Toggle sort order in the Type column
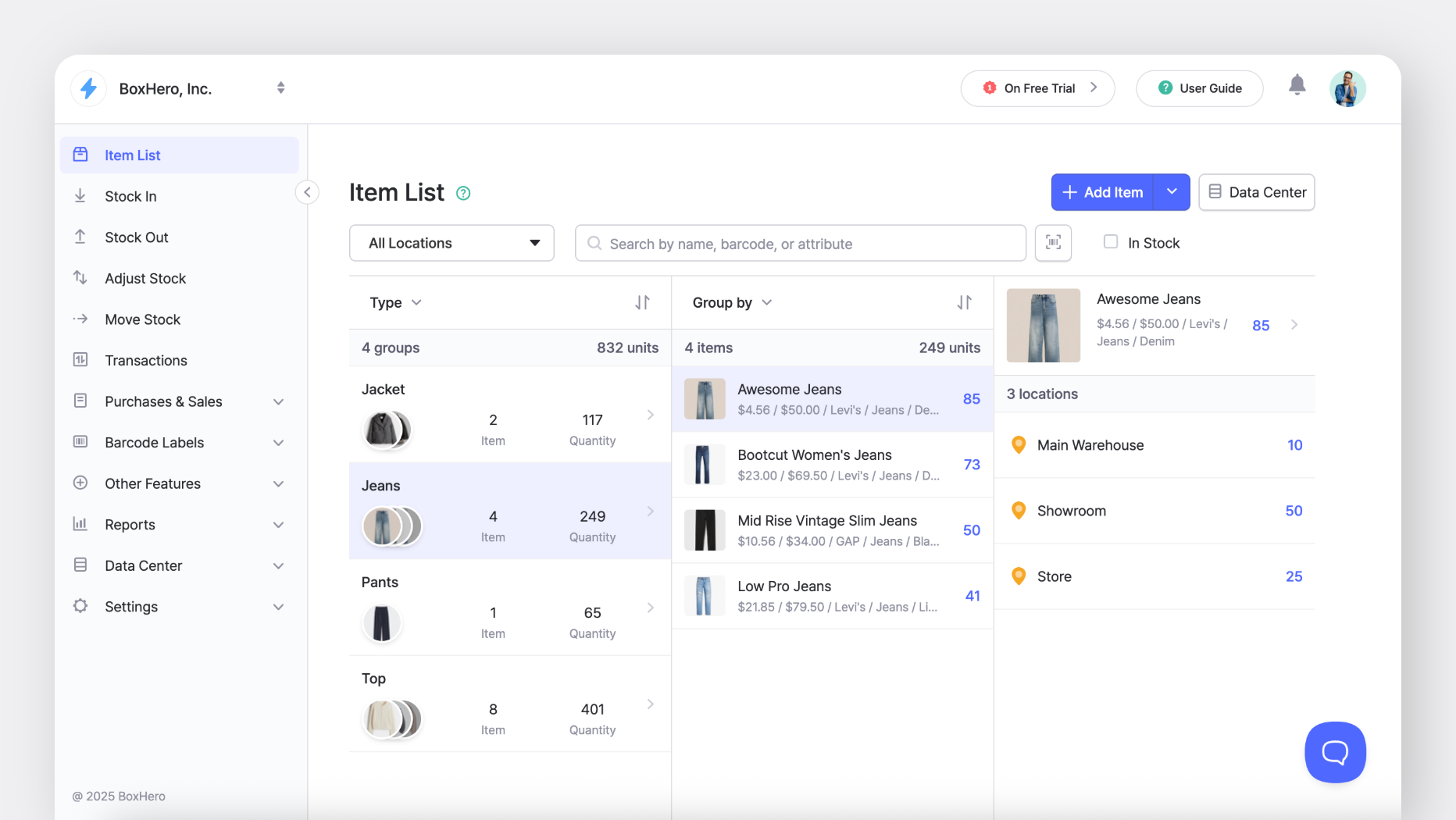 click(642, 302)
